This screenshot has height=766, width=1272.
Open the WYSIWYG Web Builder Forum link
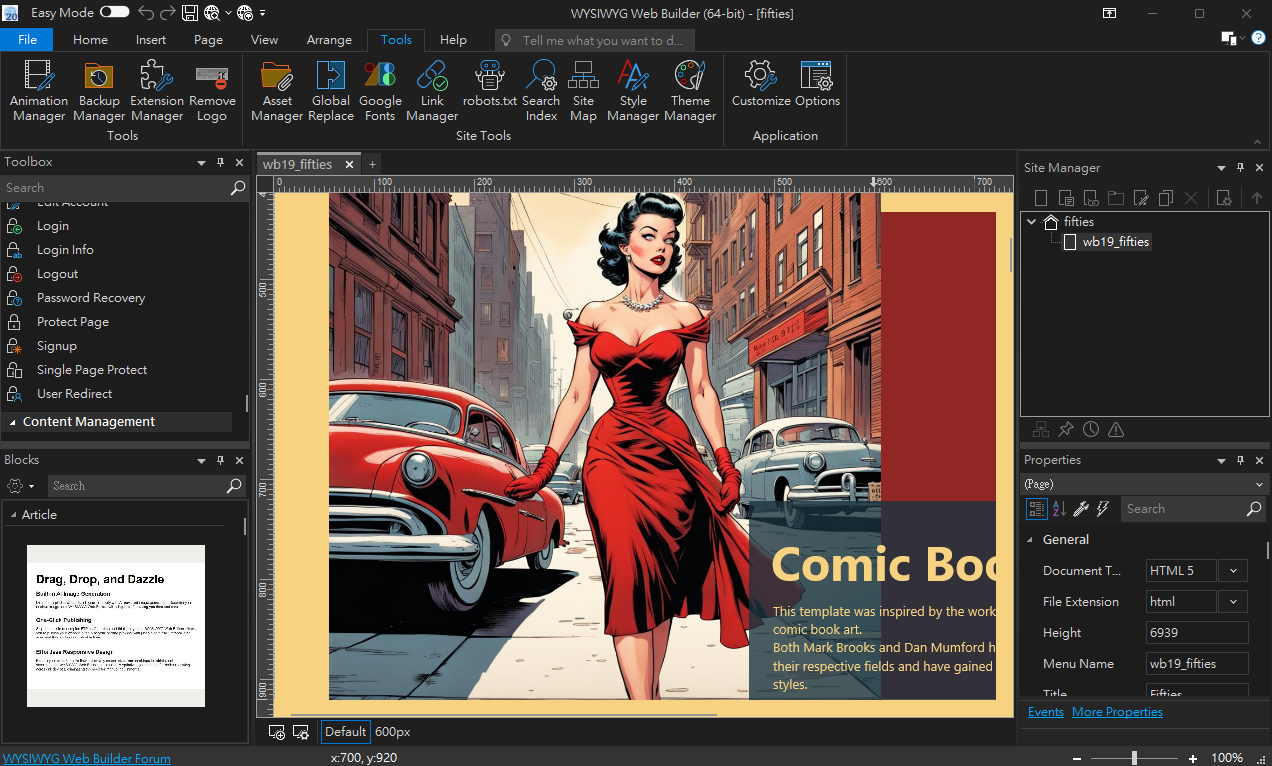tap(87, 759)
